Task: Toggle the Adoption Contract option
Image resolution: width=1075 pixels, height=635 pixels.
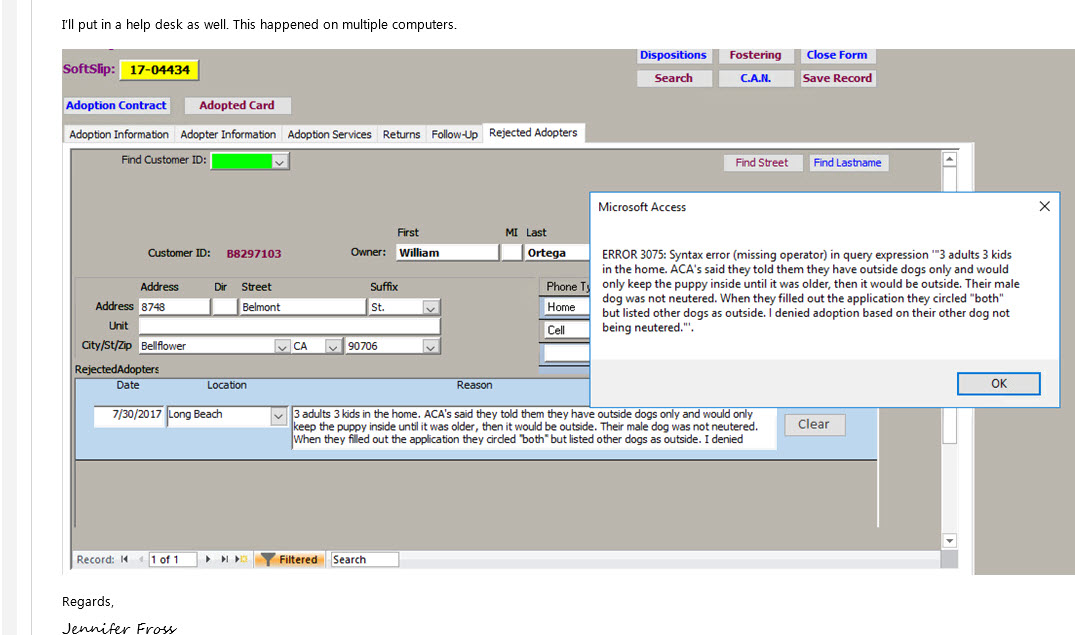Action: (116, 105)
